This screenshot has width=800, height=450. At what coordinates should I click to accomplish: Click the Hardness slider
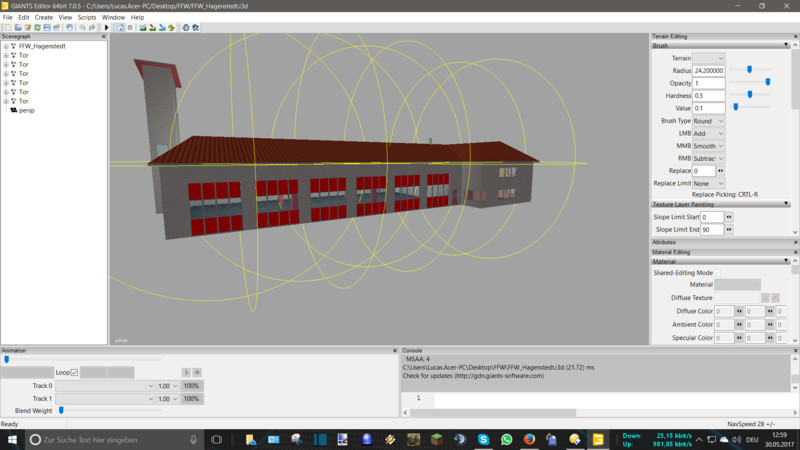[x=750, y=95]
